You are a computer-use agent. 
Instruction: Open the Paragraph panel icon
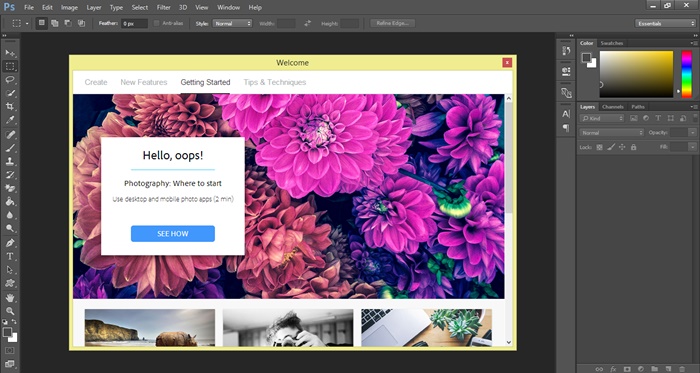point(566,128)
